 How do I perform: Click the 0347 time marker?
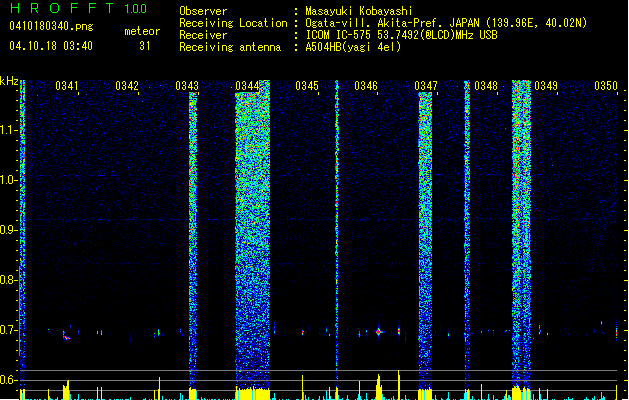[426, 86]
